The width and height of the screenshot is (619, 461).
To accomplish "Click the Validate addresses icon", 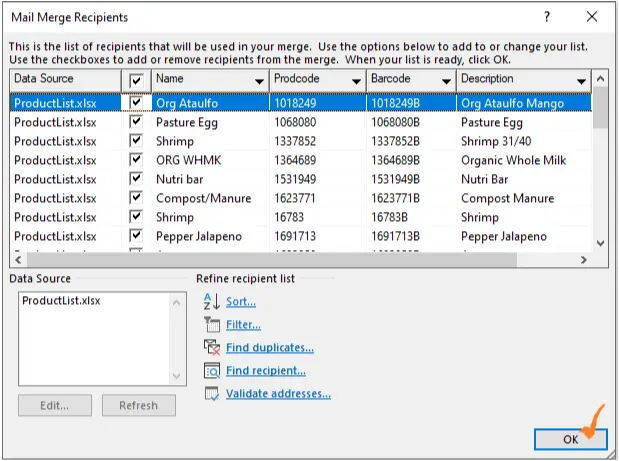I will [x=212, y=393].
